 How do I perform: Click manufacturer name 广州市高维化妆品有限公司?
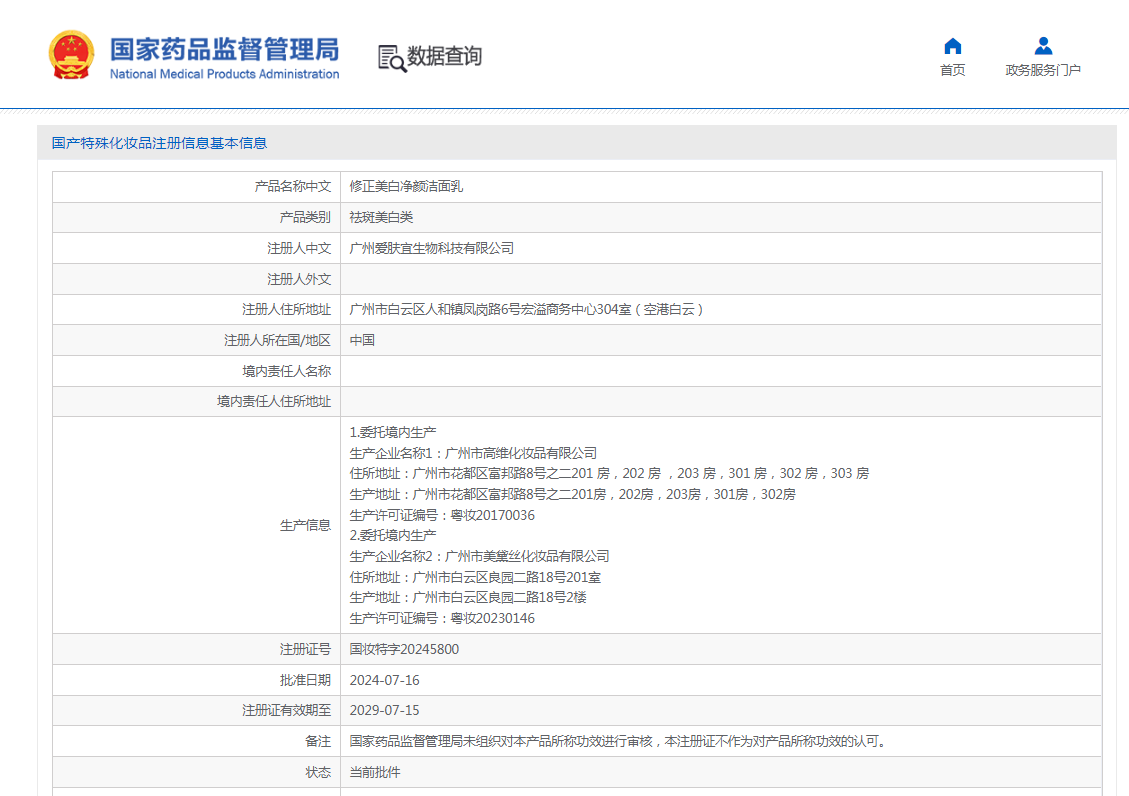pos(520,453)
